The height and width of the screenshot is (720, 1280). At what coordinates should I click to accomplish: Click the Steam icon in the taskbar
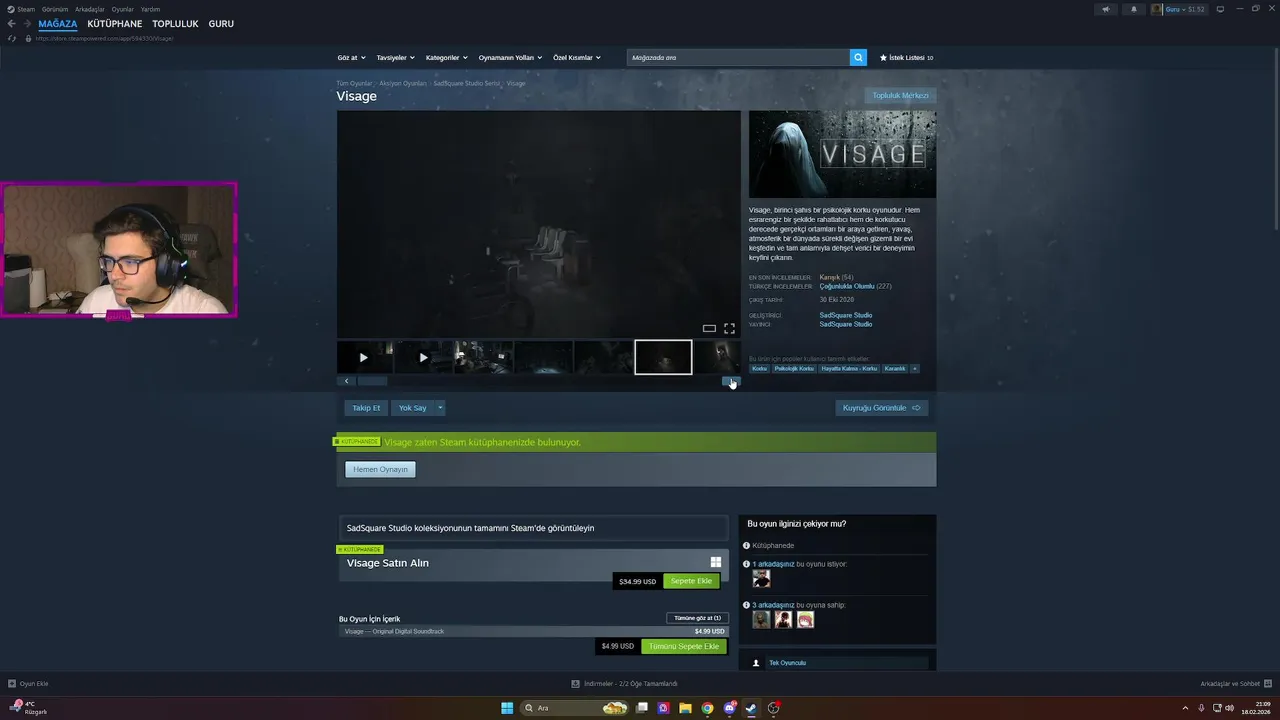[751, 708]
